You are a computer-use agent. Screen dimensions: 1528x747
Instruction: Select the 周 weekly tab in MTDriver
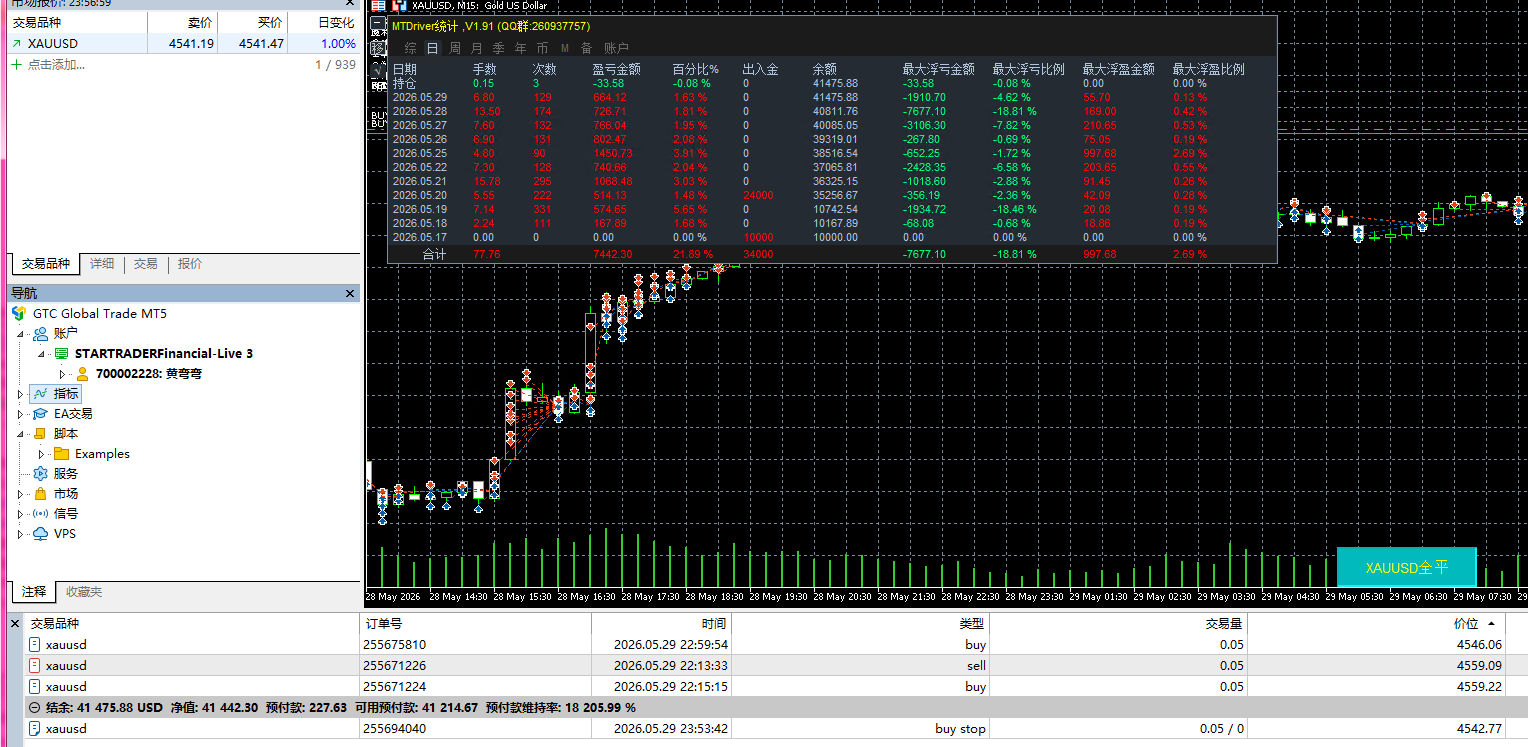tap(455, 48)
